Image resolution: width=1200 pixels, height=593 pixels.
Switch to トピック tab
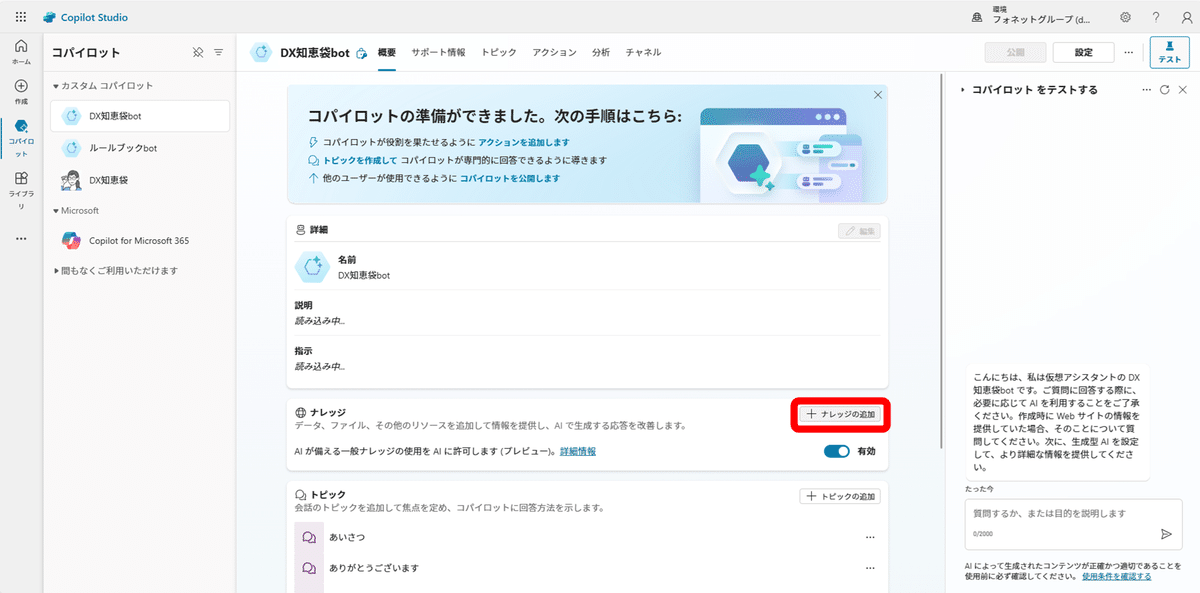click(x=499, y=52)
